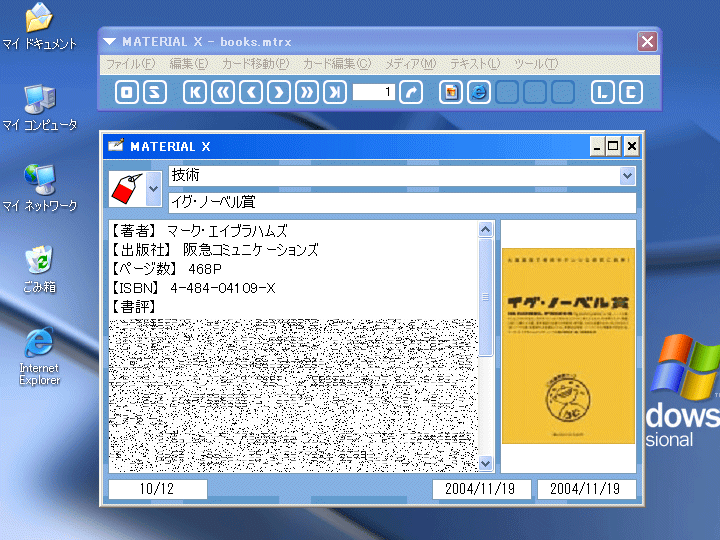This screenshot has height=540, width=720.
Task: Jump to the first card
Action: click(195, 92)
